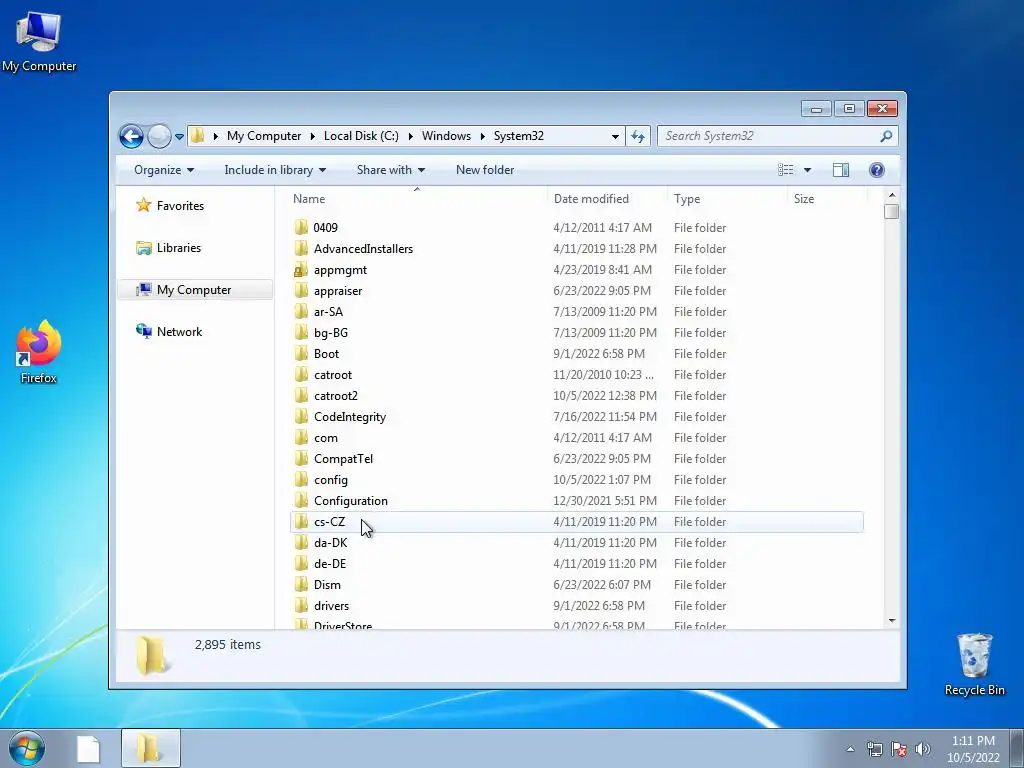Select the catroot2 folder icon

[x=301, y=396]
